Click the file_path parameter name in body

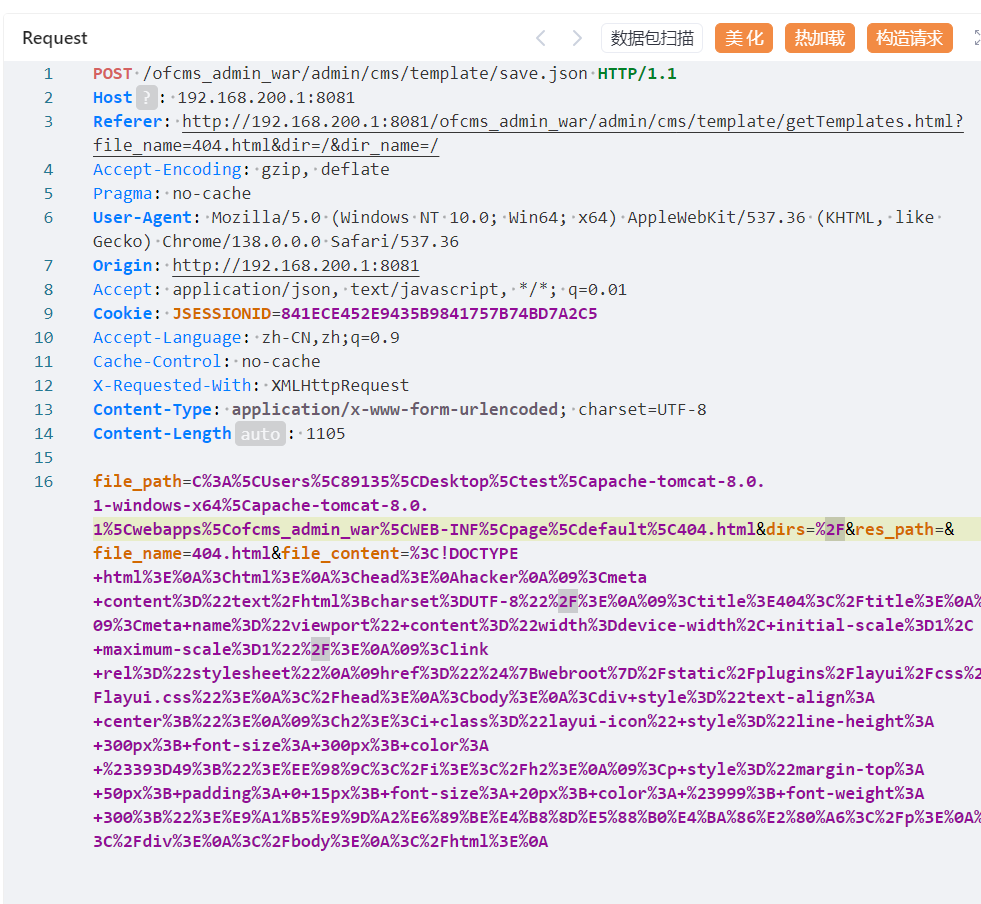pyautogui.click(x=137, y=482)
